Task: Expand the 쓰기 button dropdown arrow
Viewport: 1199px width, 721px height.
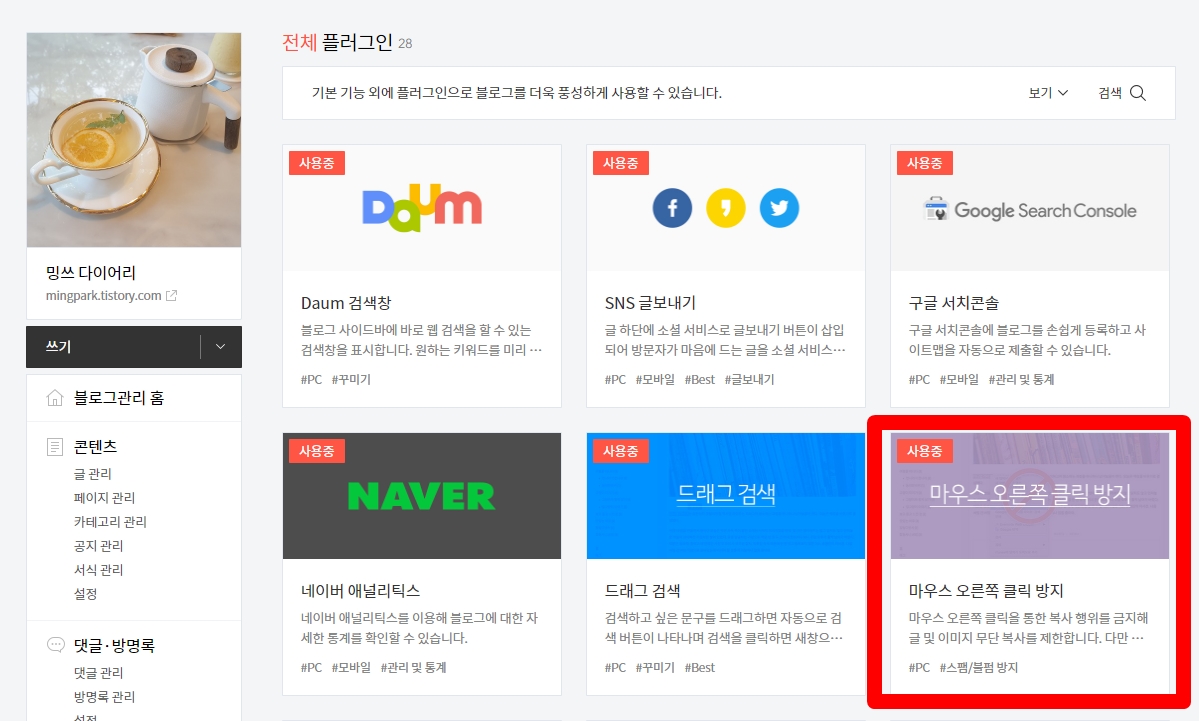Action: point(220,346)
